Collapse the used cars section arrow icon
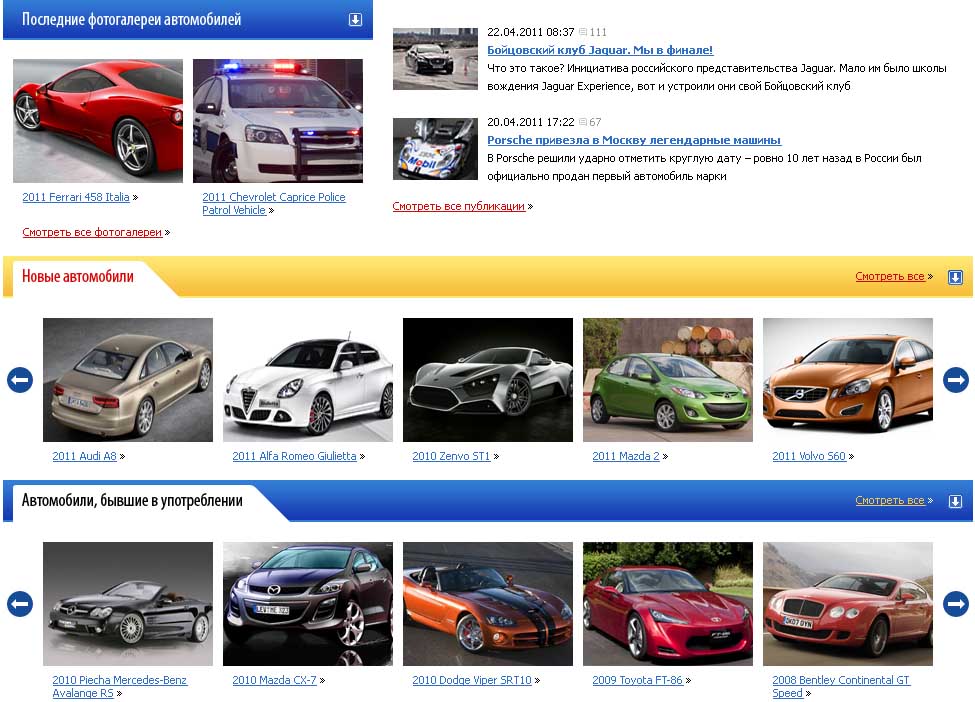 click(x=955, y=501)
